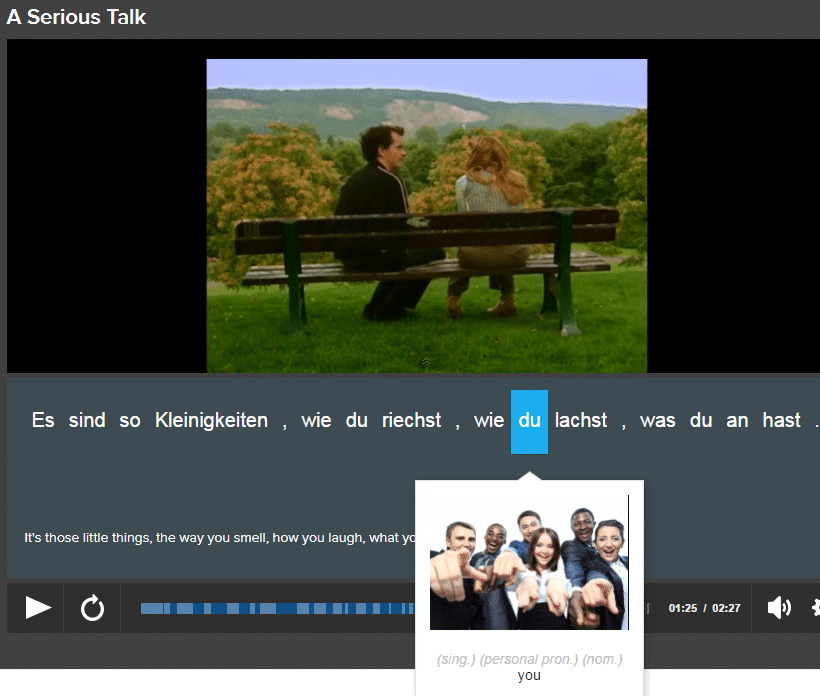This screenshot has width=820, height=696.
Task: Open the settings gear icon
Action: [x=814, y=607]
